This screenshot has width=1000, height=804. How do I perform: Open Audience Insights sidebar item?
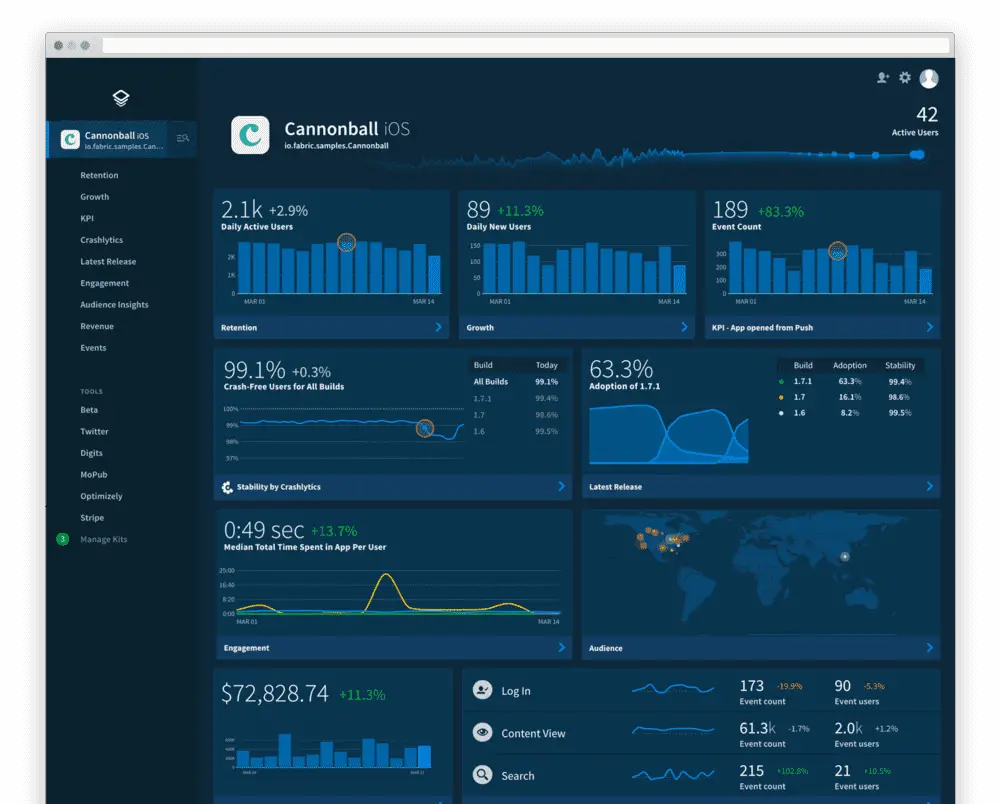(114, 305)
